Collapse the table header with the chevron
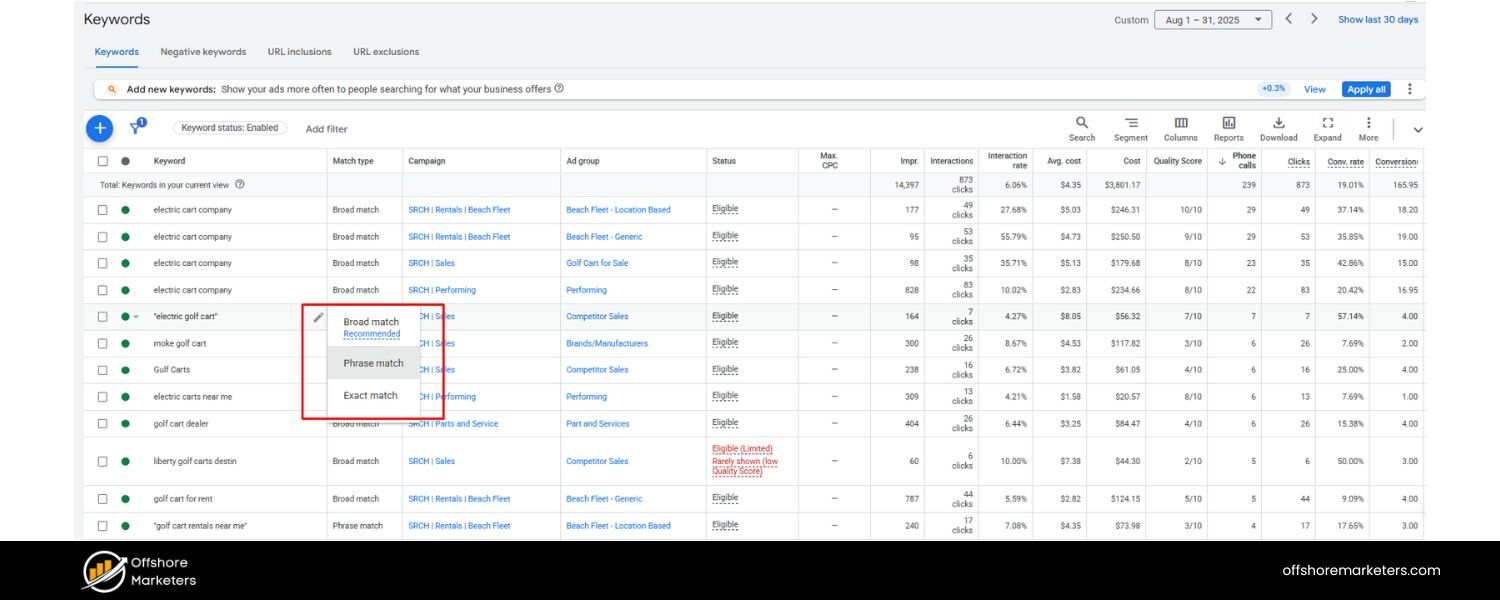This screenshot has width=1500, height=600. pyautogui.click(x=1418, y=129)
